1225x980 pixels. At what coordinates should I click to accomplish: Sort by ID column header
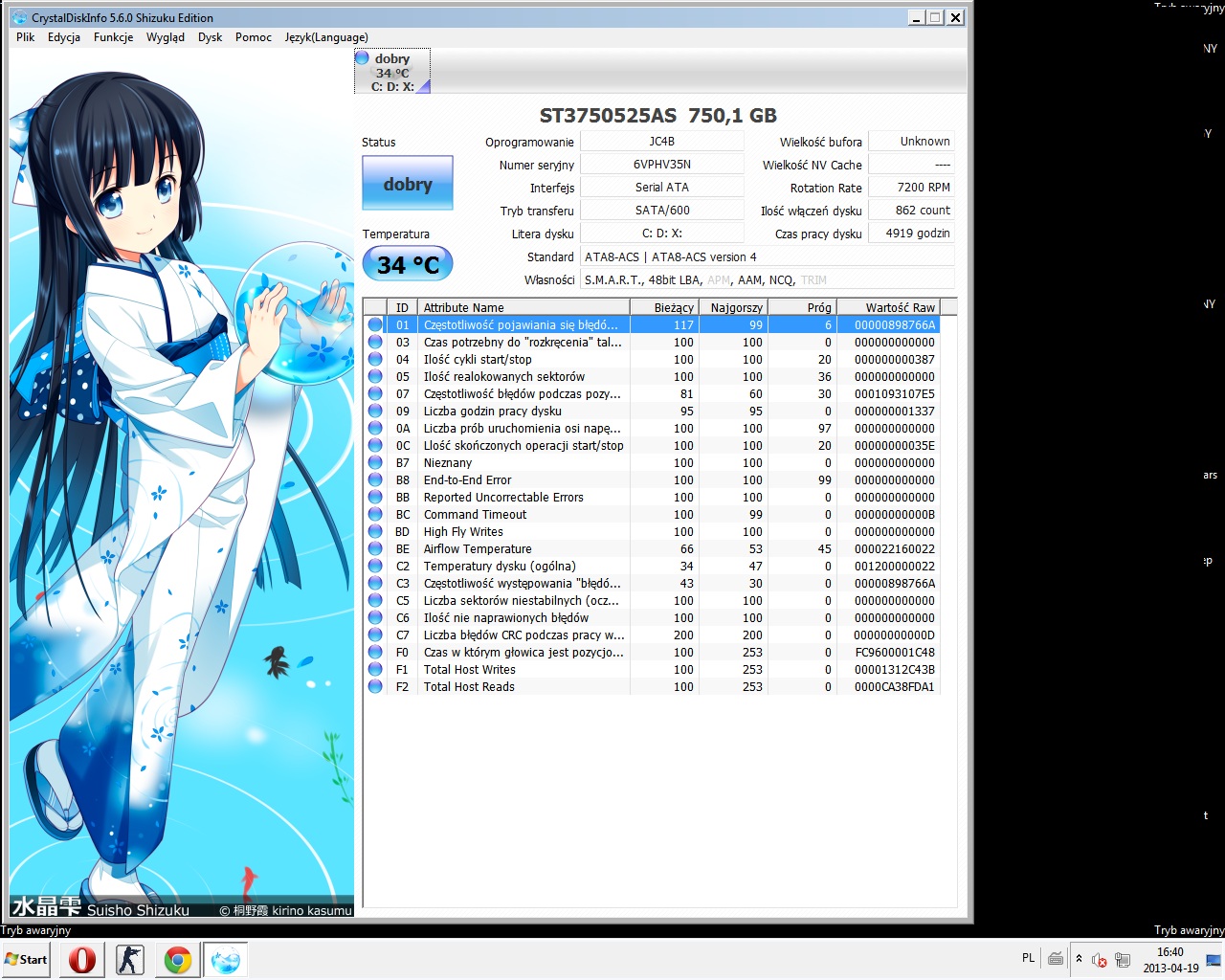click(402, 307)
